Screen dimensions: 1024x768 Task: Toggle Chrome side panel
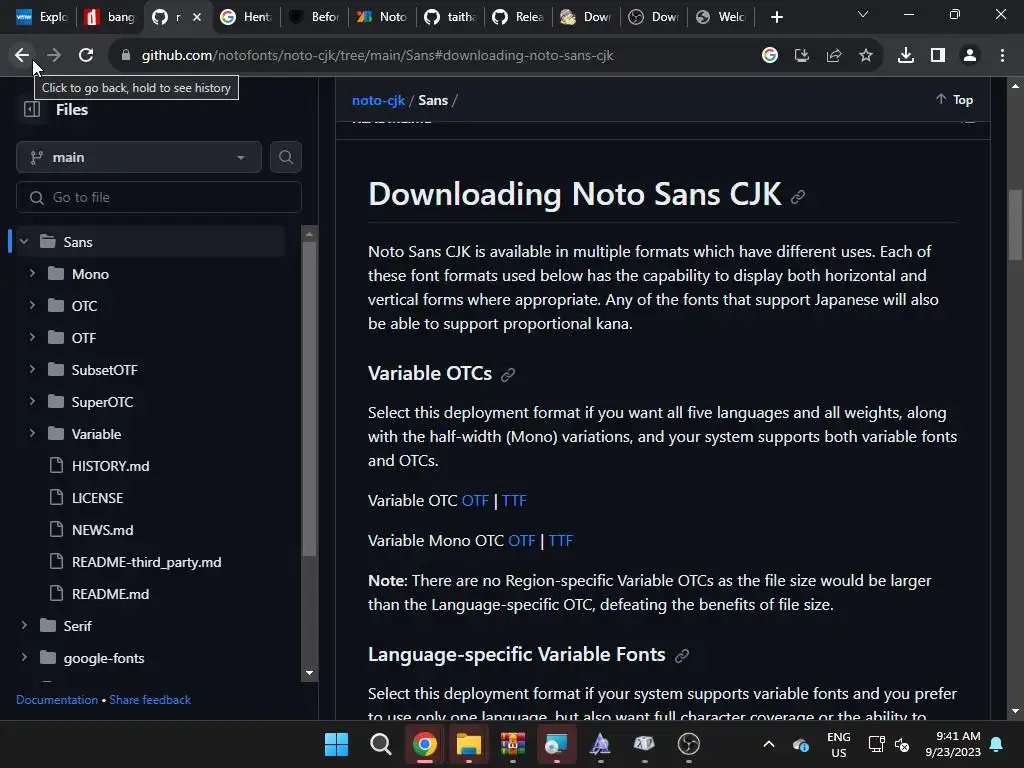click(x=938, y=56)
